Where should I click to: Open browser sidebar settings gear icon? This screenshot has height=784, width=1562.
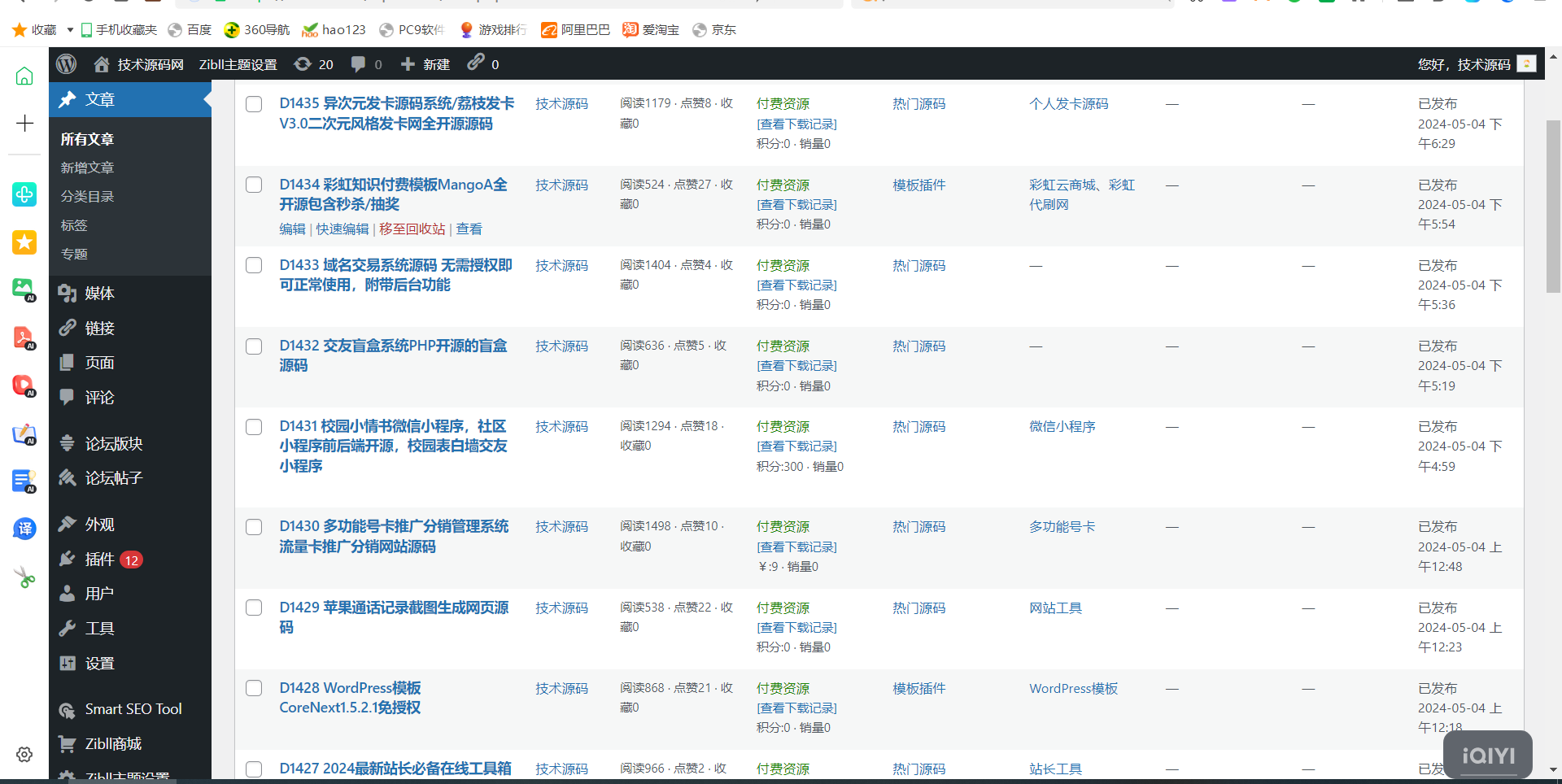point(24,754)
